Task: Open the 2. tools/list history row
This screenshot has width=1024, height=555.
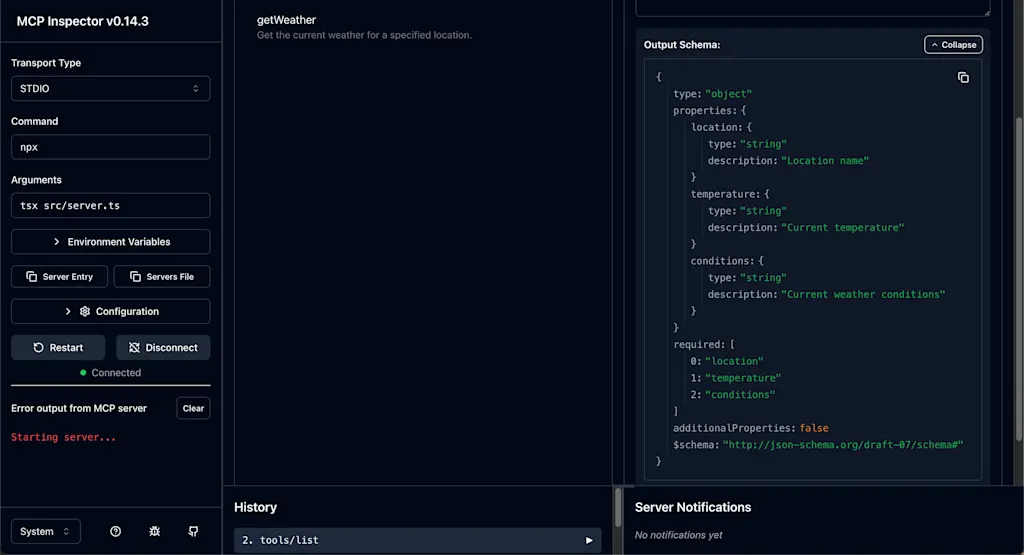Action: pyautogui.click(x=417, y=541)
